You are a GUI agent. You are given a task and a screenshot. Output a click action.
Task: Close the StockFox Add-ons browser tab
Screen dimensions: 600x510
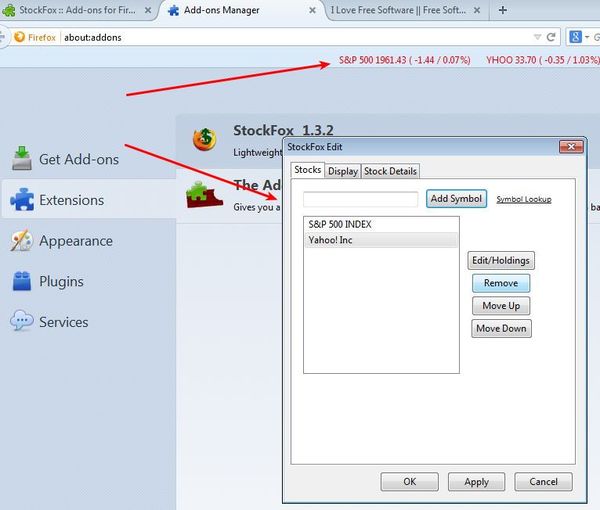click(148, 10)
